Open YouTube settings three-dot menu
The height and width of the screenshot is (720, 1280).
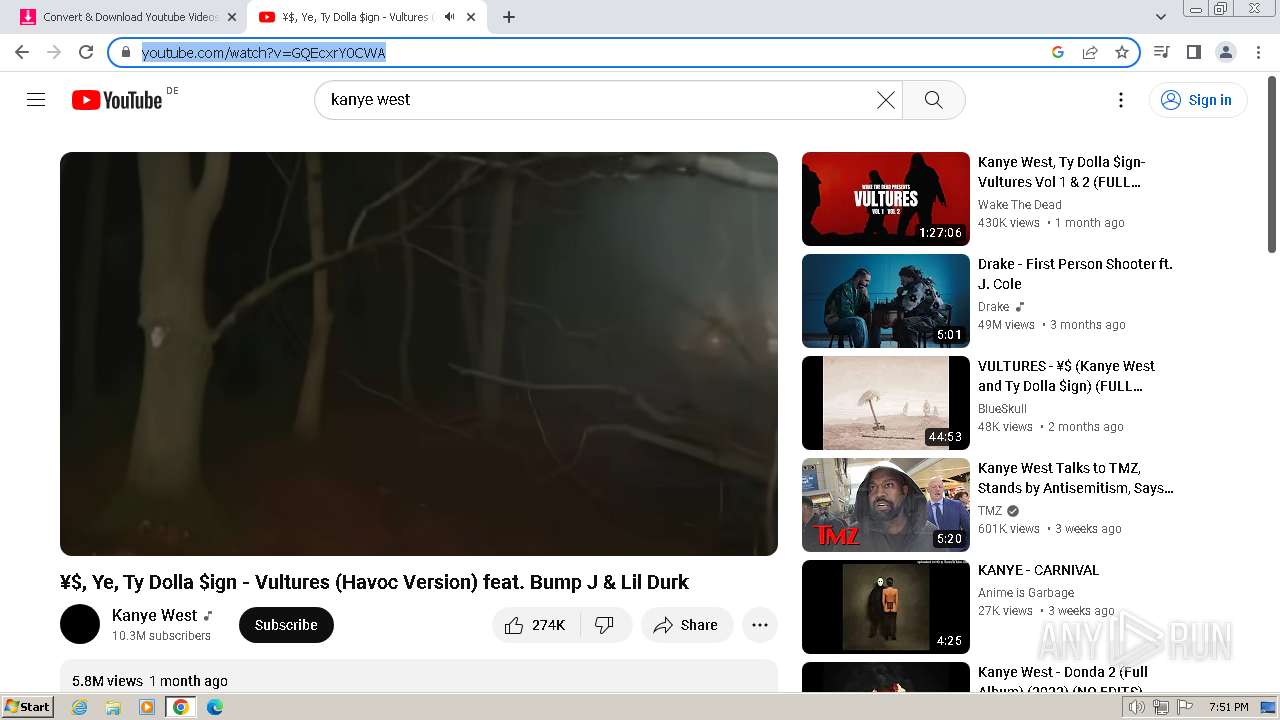click(1121, 100)
